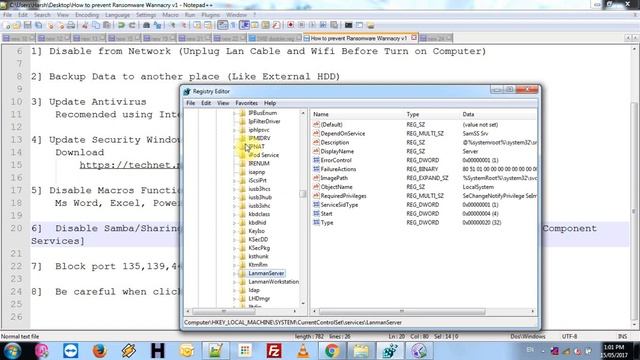The height and width of the screenshot is (360, 640).
Task: Expand the ldap tree node arrow
Action: pyautogui.click(x=235, y=290)
